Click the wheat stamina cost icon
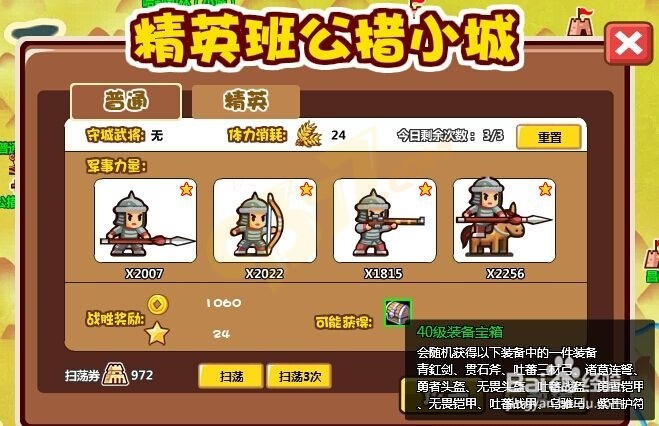This screenshot has width=659, height=426. coord(308,134)
